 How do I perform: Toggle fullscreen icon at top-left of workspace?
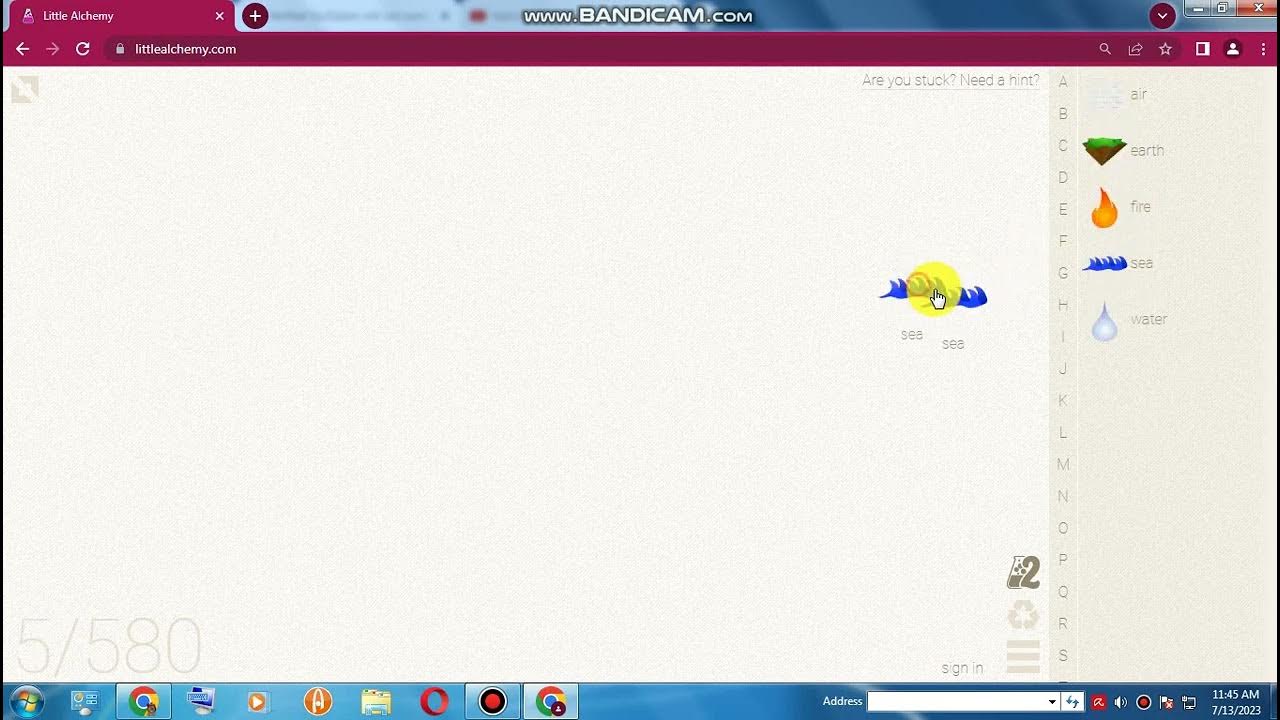(25, 90)
